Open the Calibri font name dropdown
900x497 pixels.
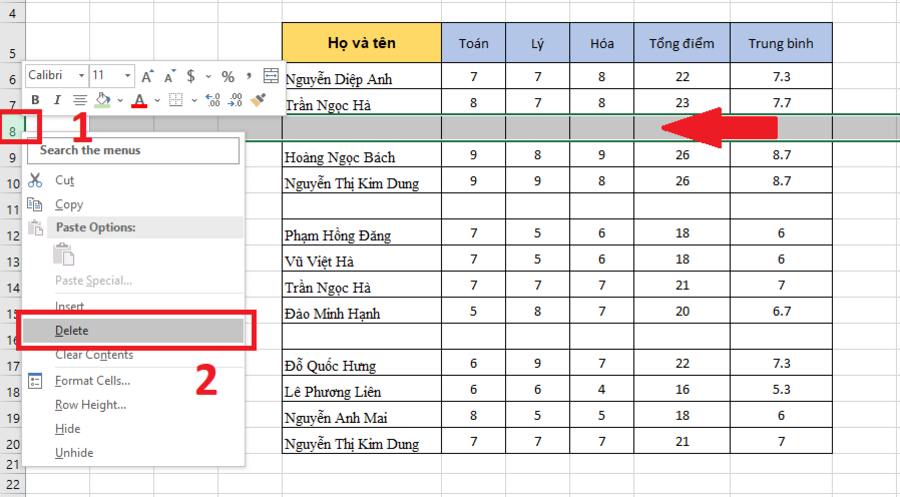82,76
